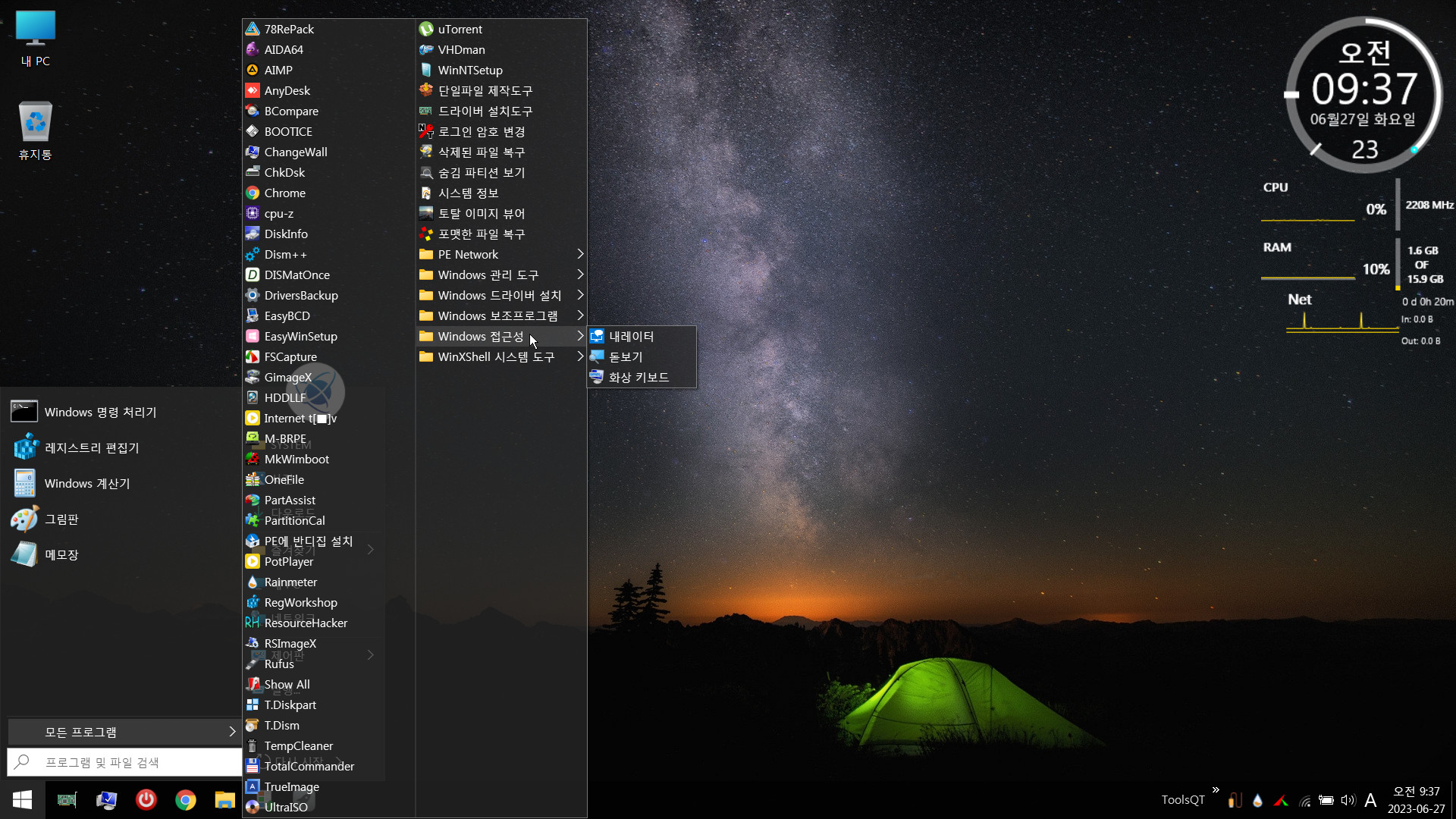The height and width of the screenshot is (819, 1456).
Task: Open 레지스트리 편집기 from the start menu
Action: (121, 447)
